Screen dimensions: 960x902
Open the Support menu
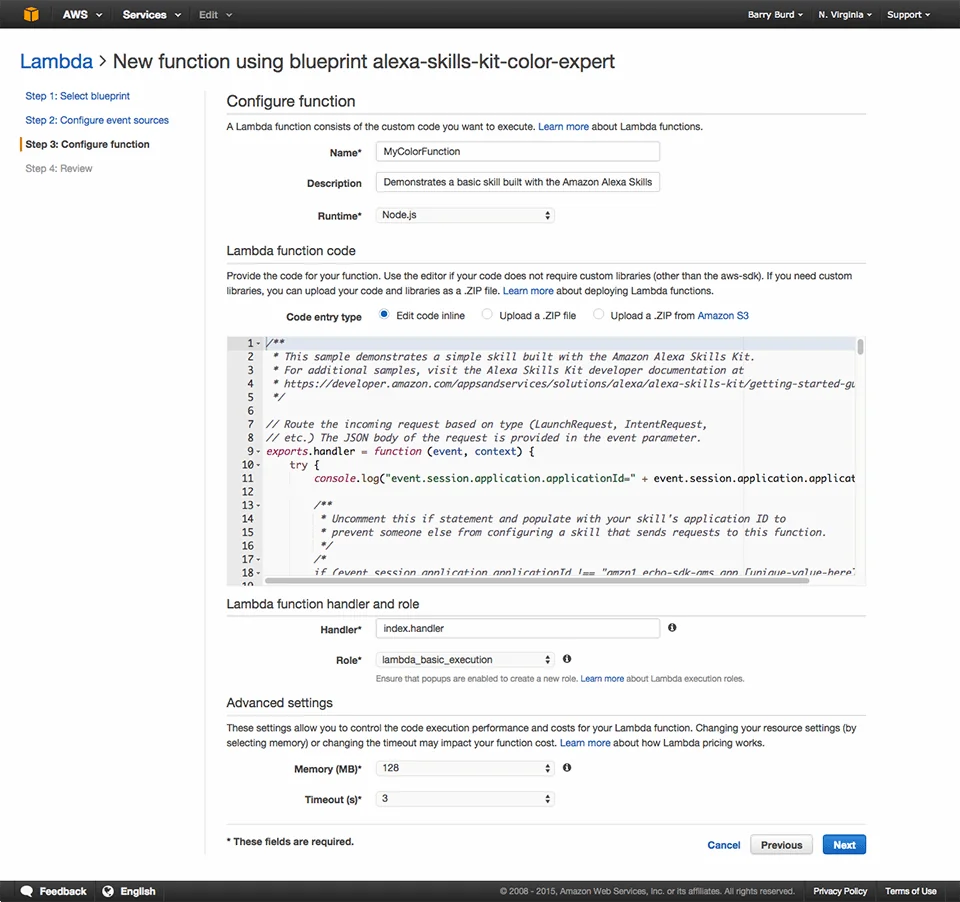pos(908,15)
